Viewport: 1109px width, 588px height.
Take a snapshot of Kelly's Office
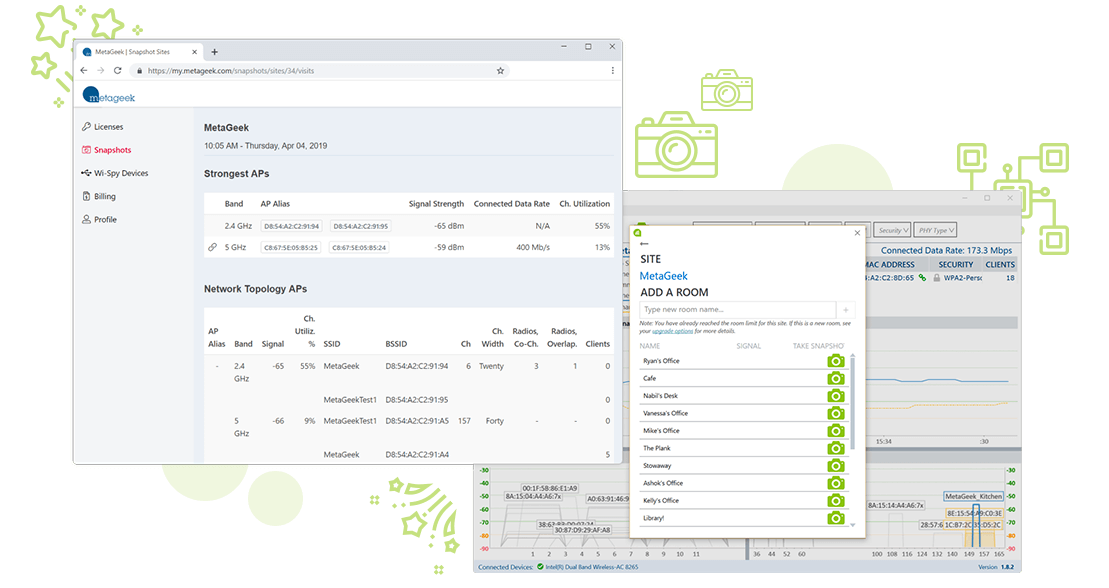[x=835, y=501]
